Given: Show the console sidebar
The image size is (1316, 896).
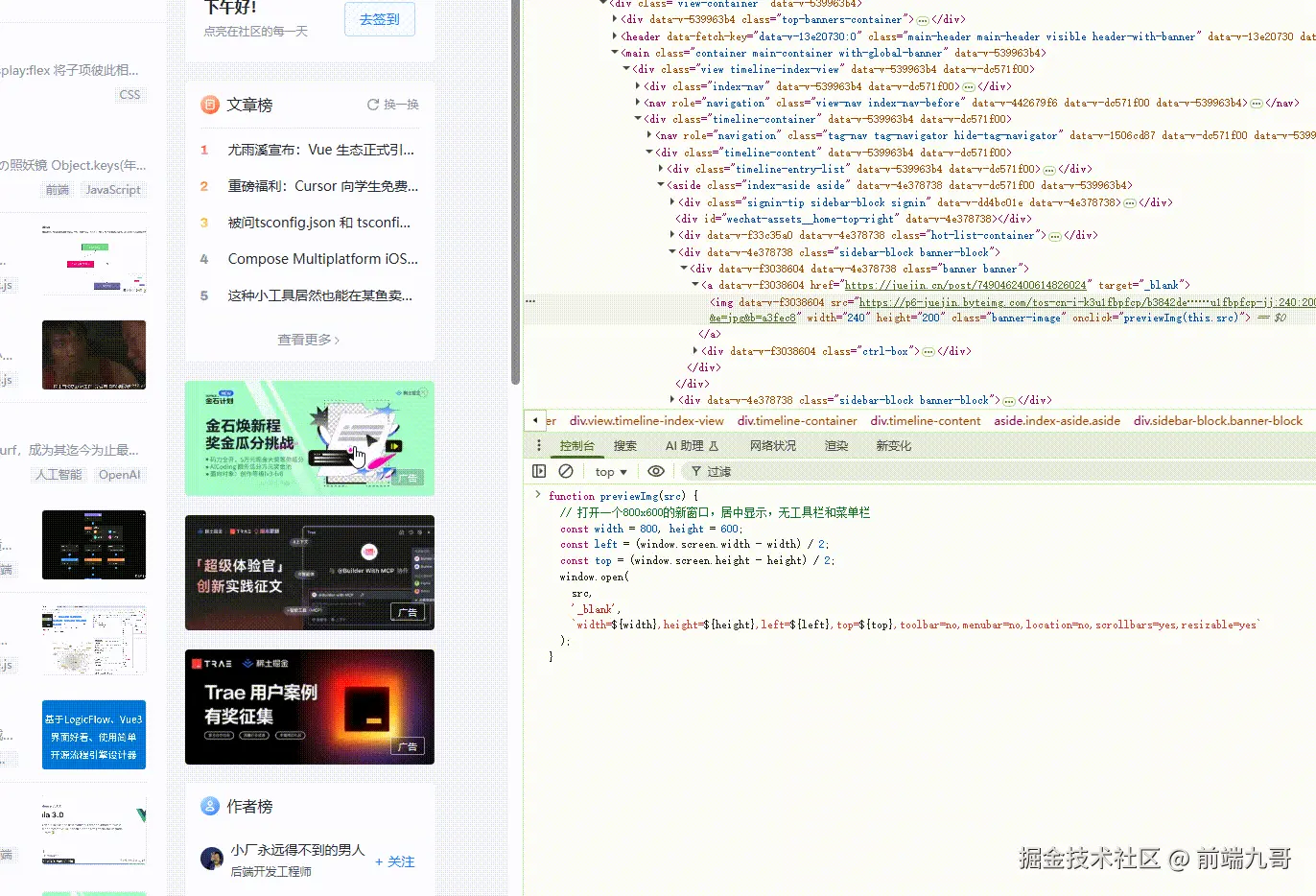Looking at the screenshot, I should click(x=540, y=471).
